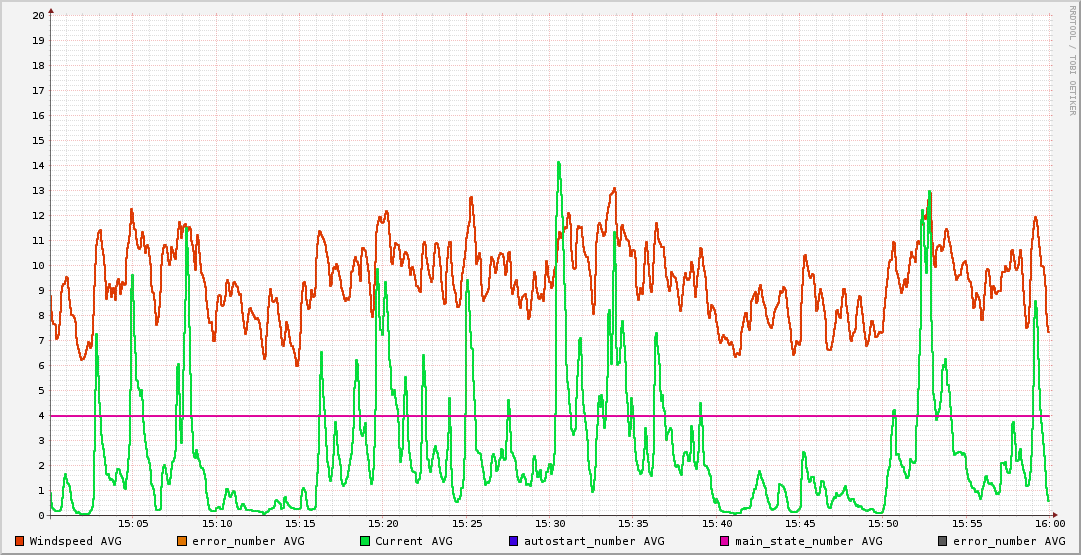Click the 20 value on the y-axis
This screenshot has width=1081, height=555.
(38, 16)
